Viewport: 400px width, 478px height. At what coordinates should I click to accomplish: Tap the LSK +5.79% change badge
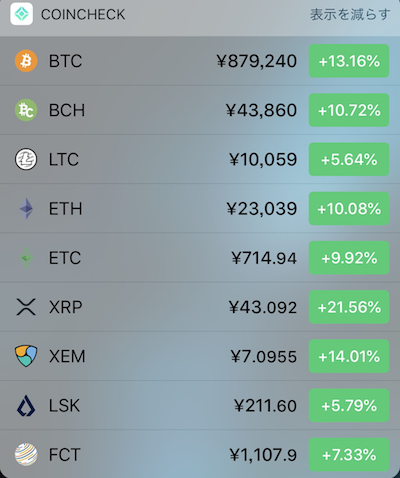(349, 405)
